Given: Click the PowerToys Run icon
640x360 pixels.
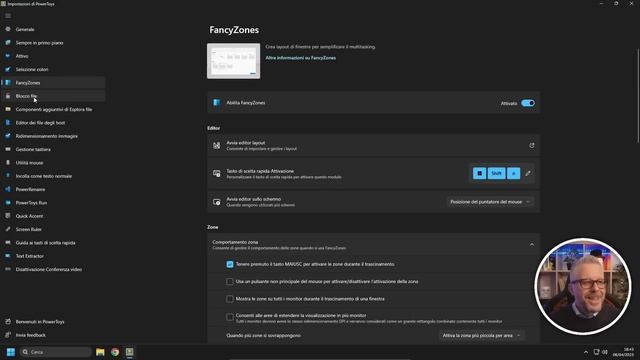Looking at the screenshot, I should coord(8,202).
